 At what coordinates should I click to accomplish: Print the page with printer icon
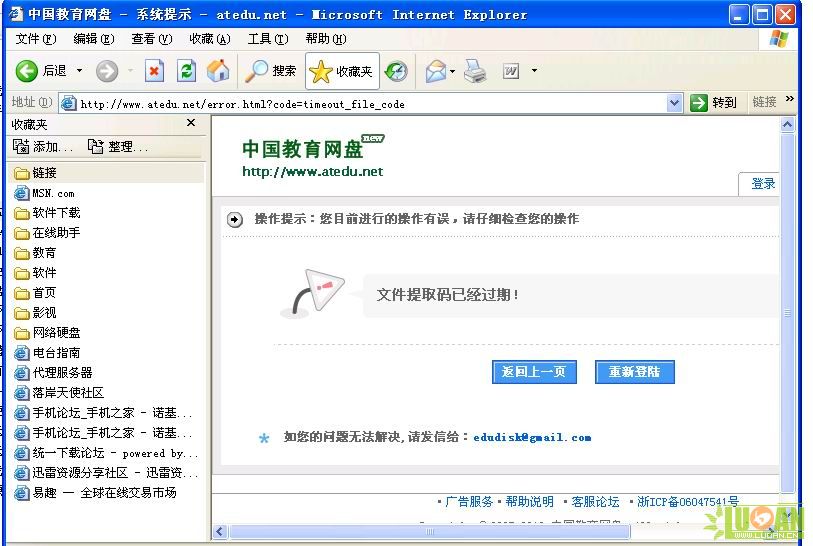[x=474, y=71]
